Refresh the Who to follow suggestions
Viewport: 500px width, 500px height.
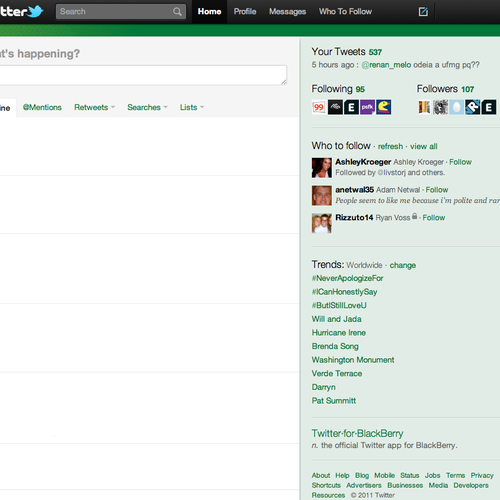click(x=390, y=146)
